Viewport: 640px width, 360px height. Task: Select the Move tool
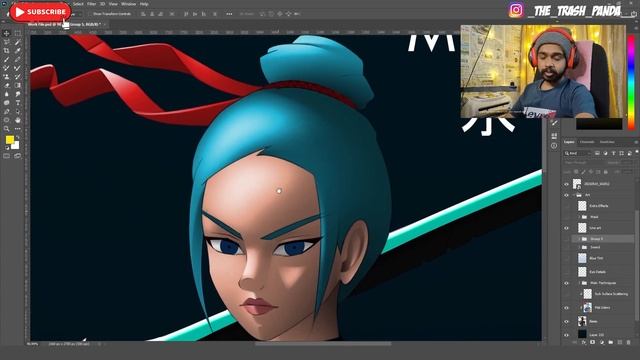click(7, 33)
